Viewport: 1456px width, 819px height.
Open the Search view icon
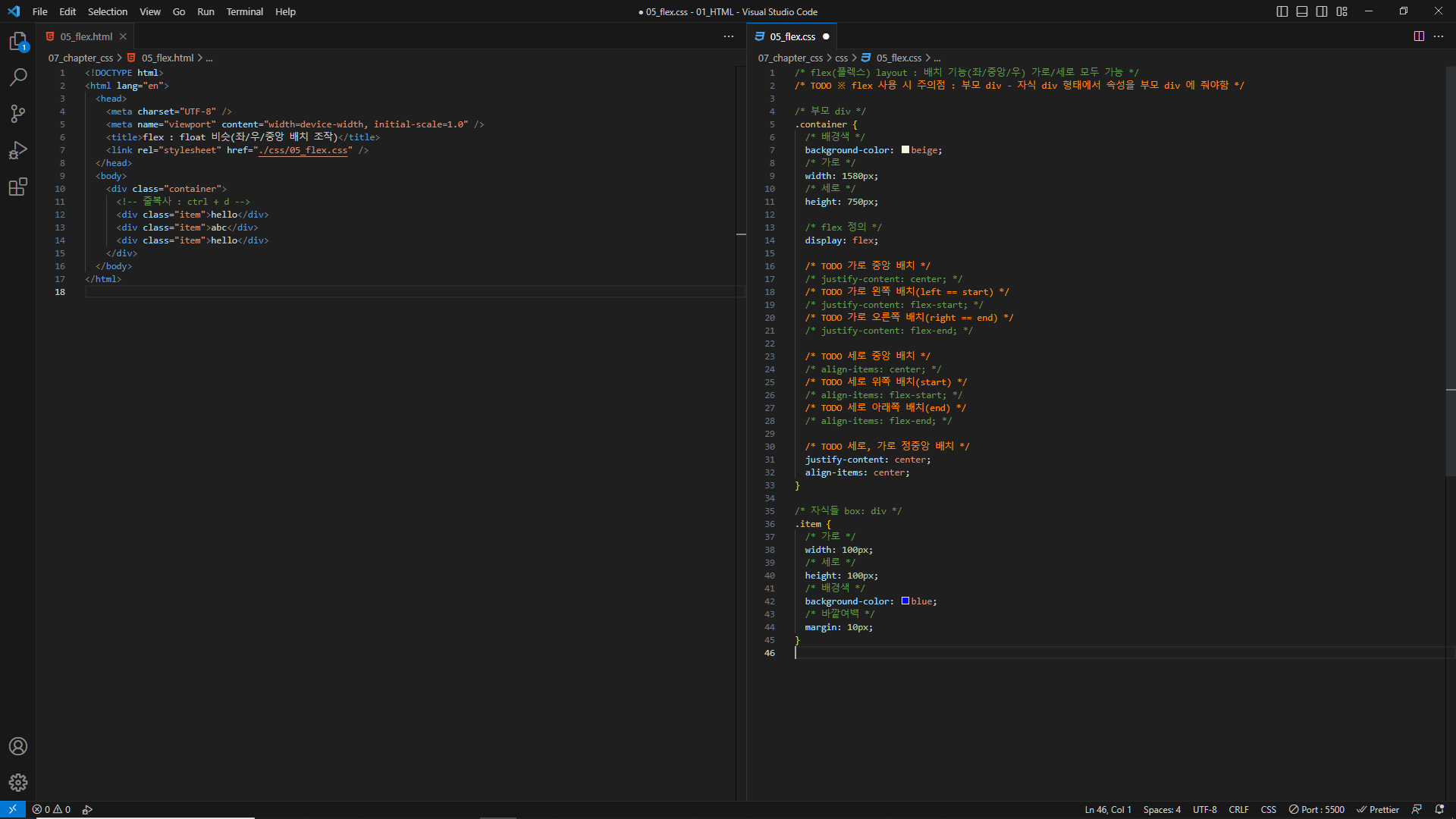pos(18,77)
